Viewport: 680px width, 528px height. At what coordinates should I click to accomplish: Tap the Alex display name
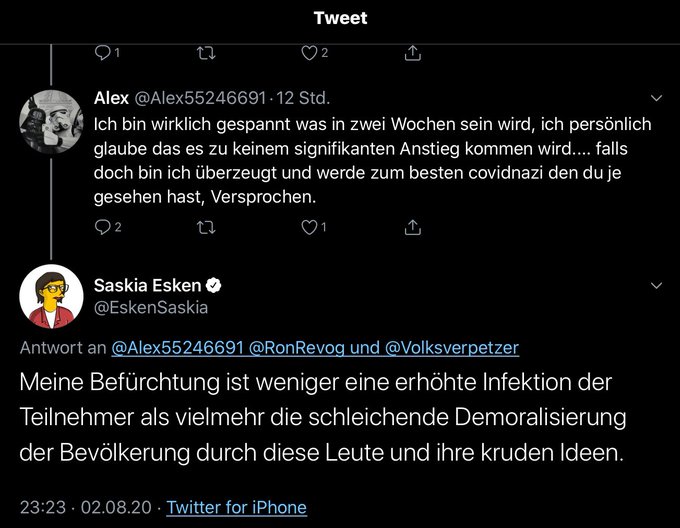111,99
